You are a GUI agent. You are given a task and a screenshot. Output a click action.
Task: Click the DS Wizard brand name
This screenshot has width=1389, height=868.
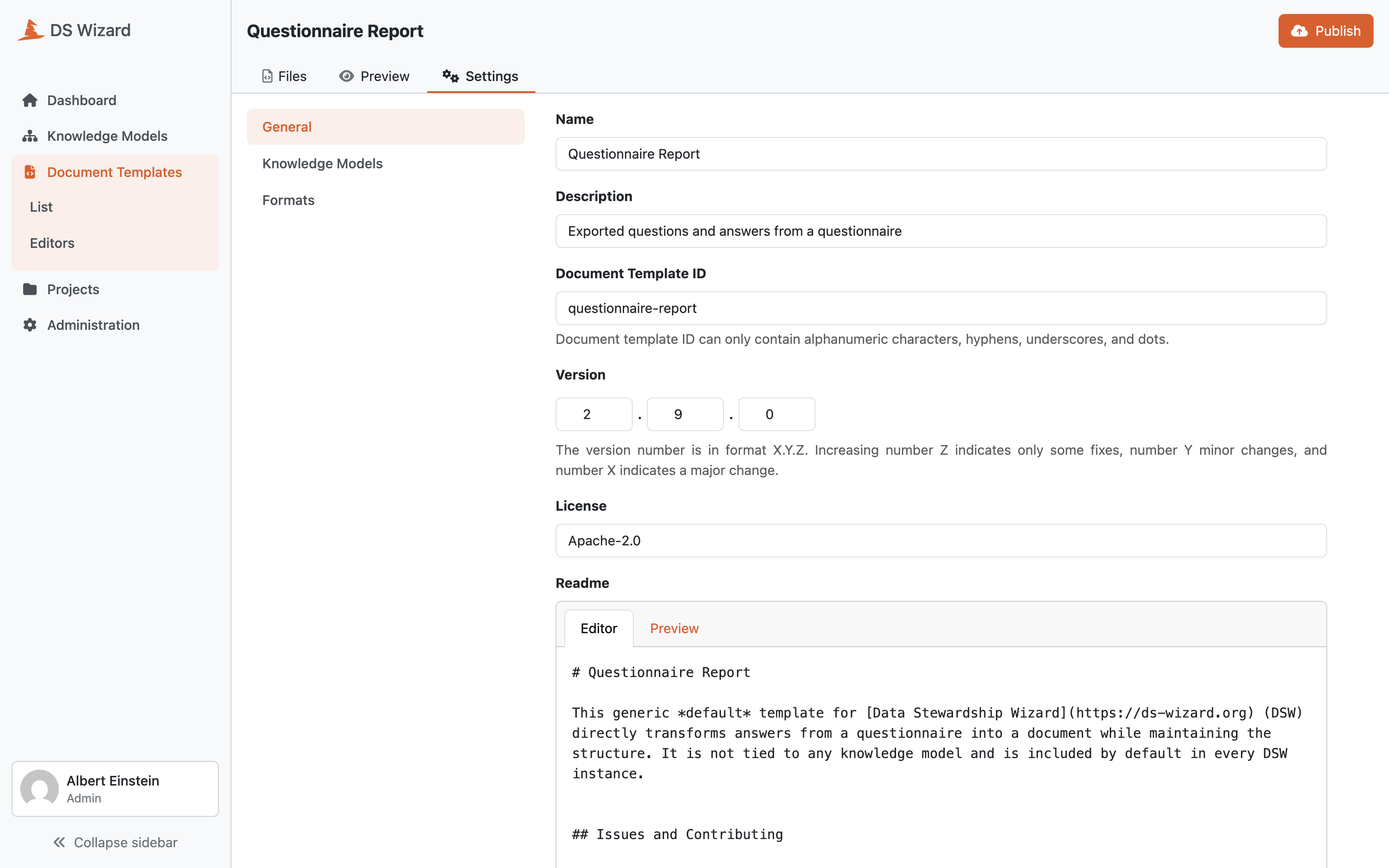[x=90, y=30]
